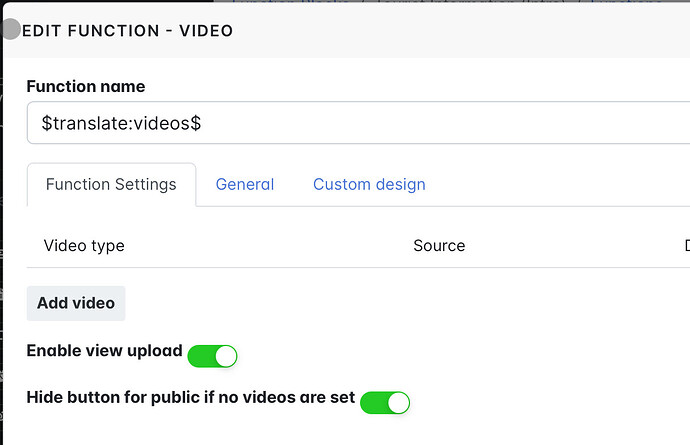
Task: Click the gray circle beside the dialog title
Action: point(10,30)
